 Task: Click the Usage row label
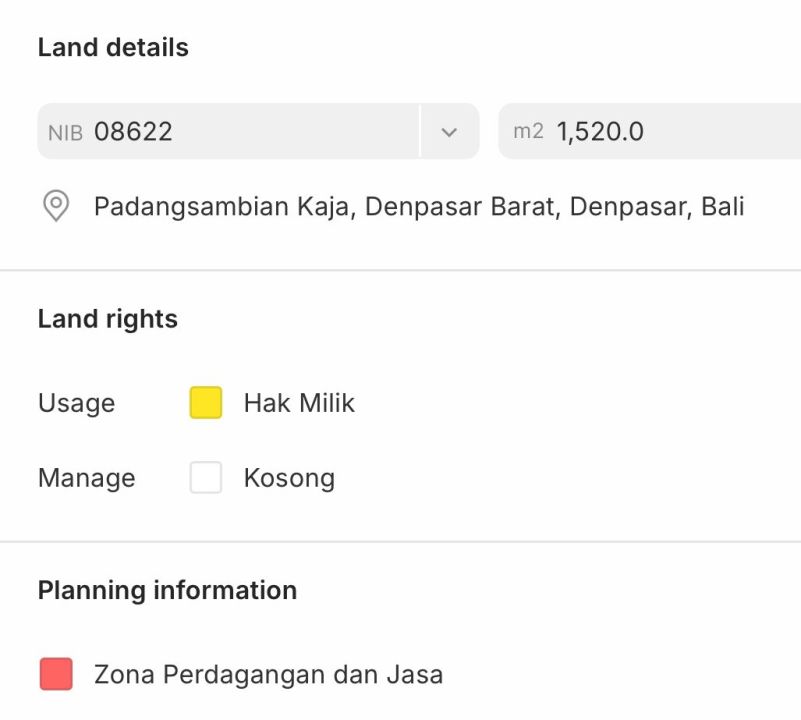tap(76, 403)
